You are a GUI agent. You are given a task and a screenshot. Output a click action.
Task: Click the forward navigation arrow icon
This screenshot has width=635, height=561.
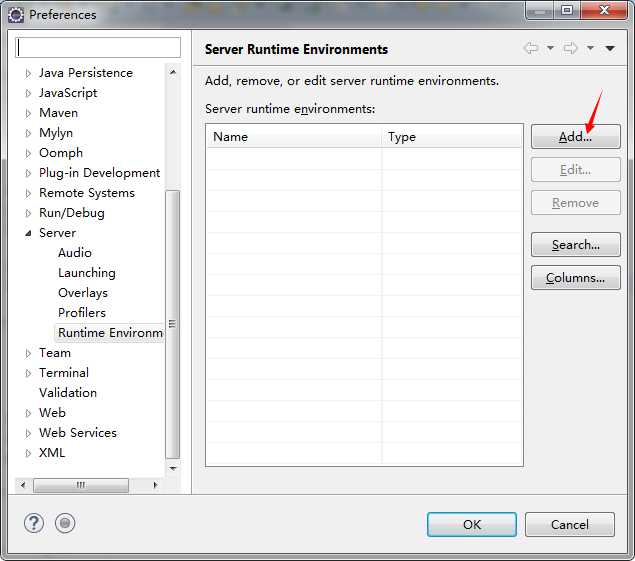click(x=570, y=48)
